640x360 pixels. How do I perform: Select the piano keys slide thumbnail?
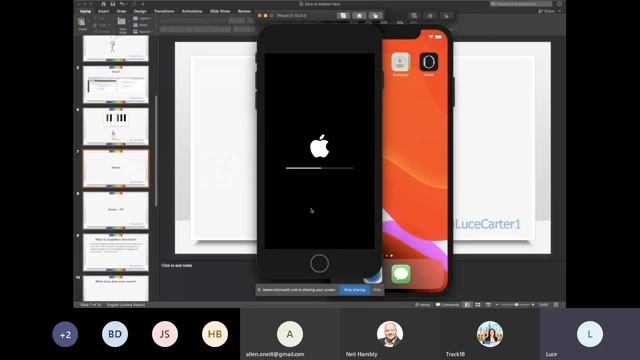pyautogui.click(x=116, y=127)
